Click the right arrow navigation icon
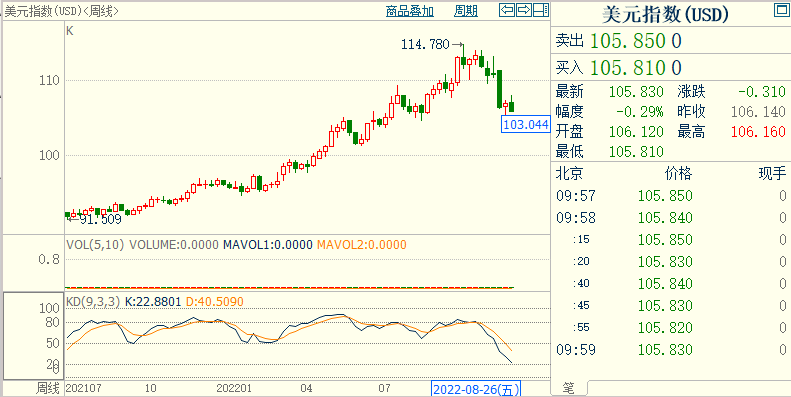This screenshot has height=397, width=791. pos(524,10)
